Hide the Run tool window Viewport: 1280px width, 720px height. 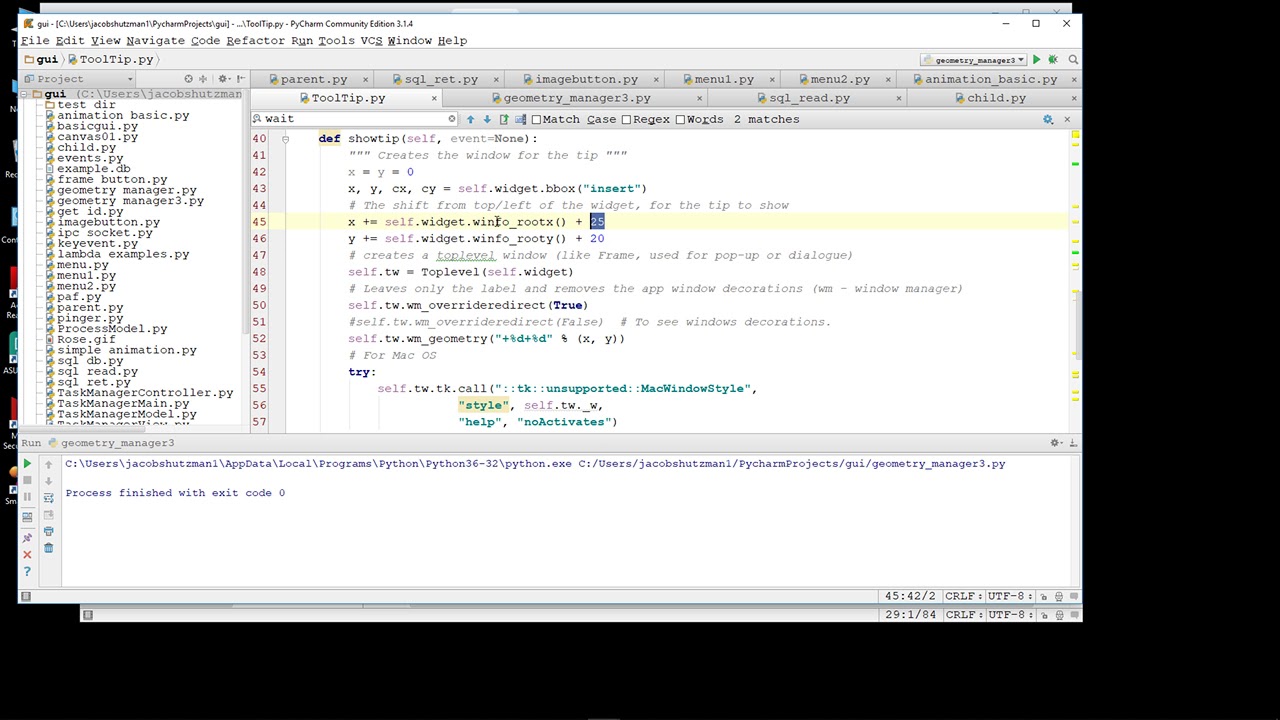[1073, 443]
